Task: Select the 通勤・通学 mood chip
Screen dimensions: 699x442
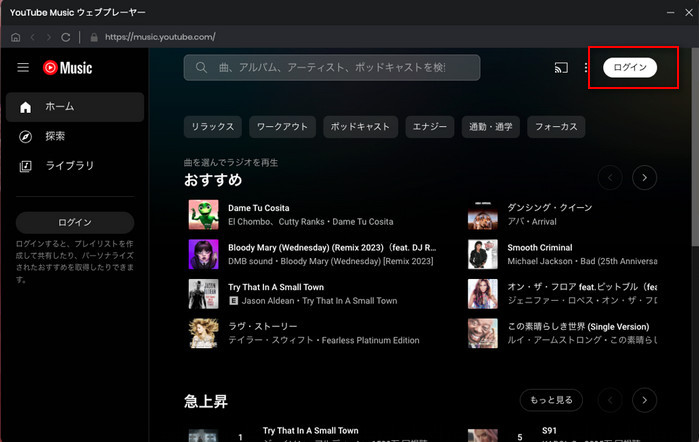Action: [x=490, y=127]
